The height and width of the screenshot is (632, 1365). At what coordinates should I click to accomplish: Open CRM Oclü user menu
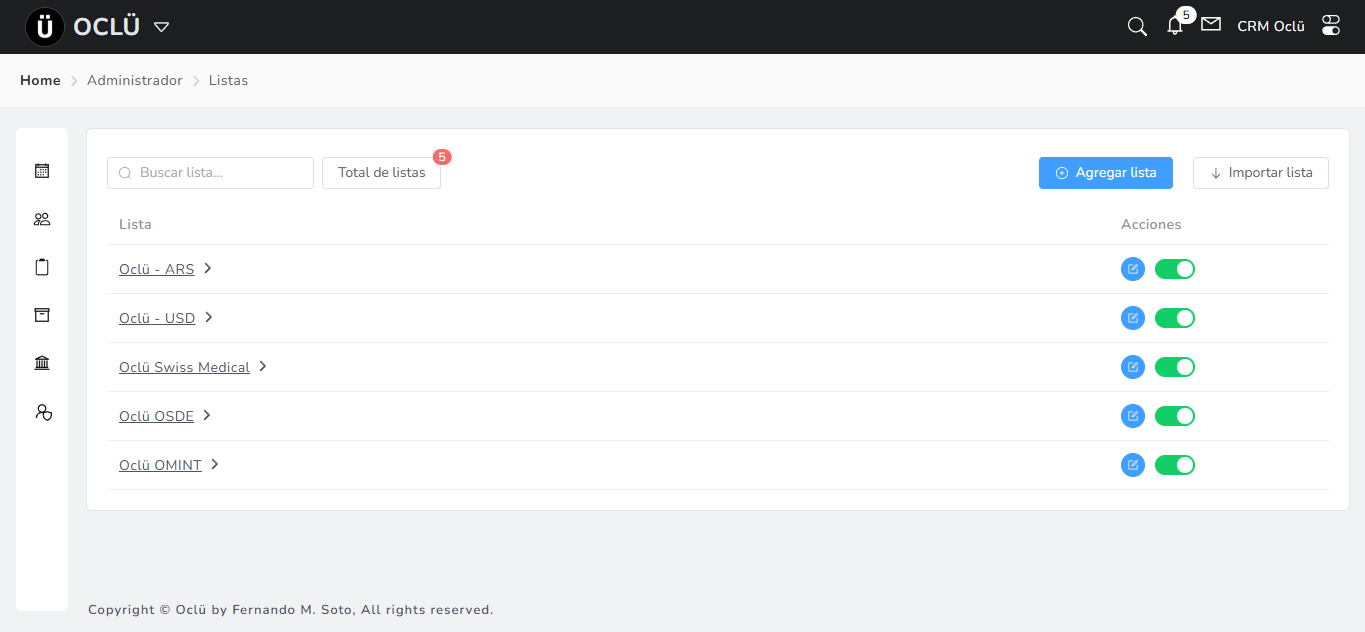[x=1271, y=27]
